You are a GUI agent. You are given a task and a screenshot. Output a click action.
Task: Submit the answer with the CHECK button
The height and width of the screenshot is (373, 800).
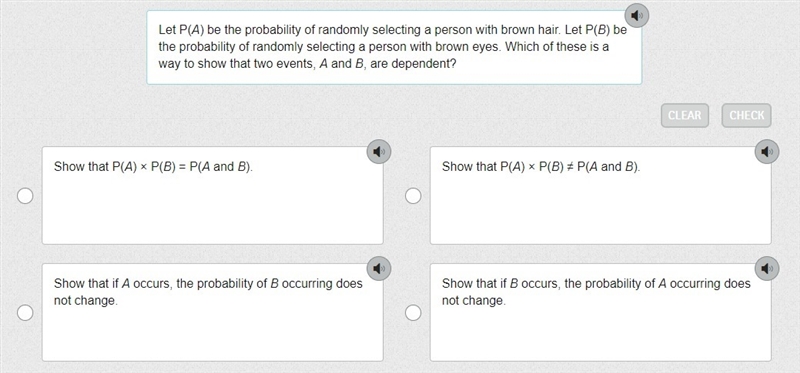click(x=746, y=115)
